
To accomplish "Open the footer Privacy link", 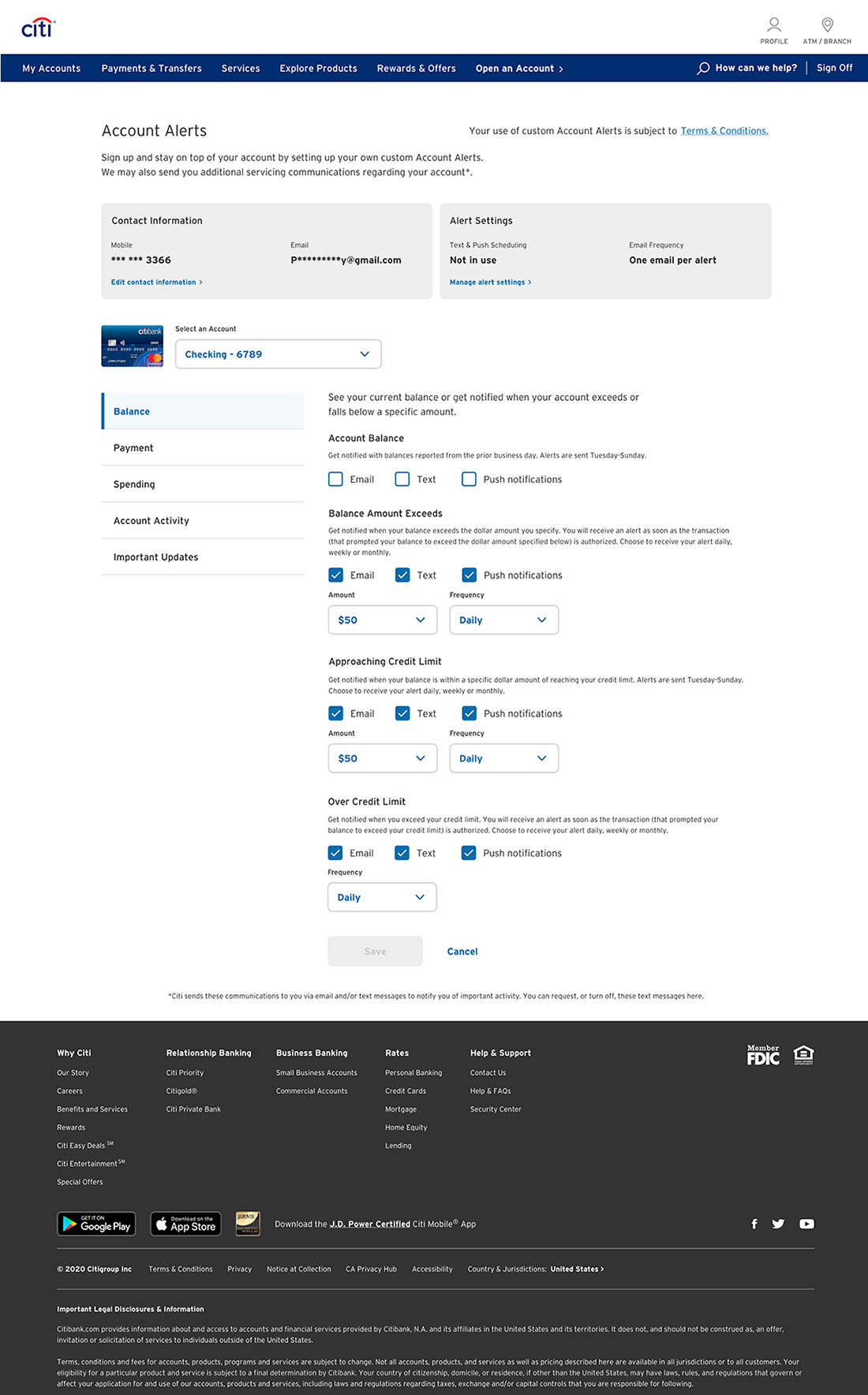I will click(240, 1269).
